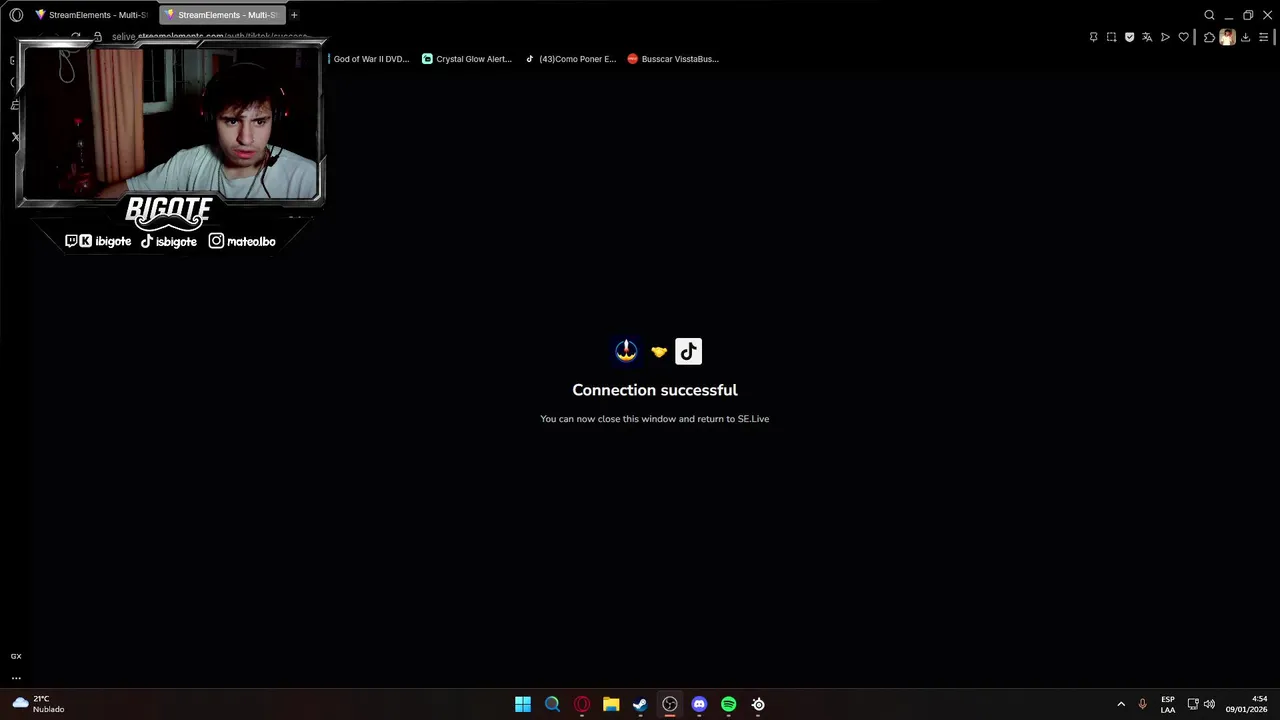The image size is (1280, 720).
Task: Open the extensions cube menu
Action: pyautogui.click(x=1209, y=37)
